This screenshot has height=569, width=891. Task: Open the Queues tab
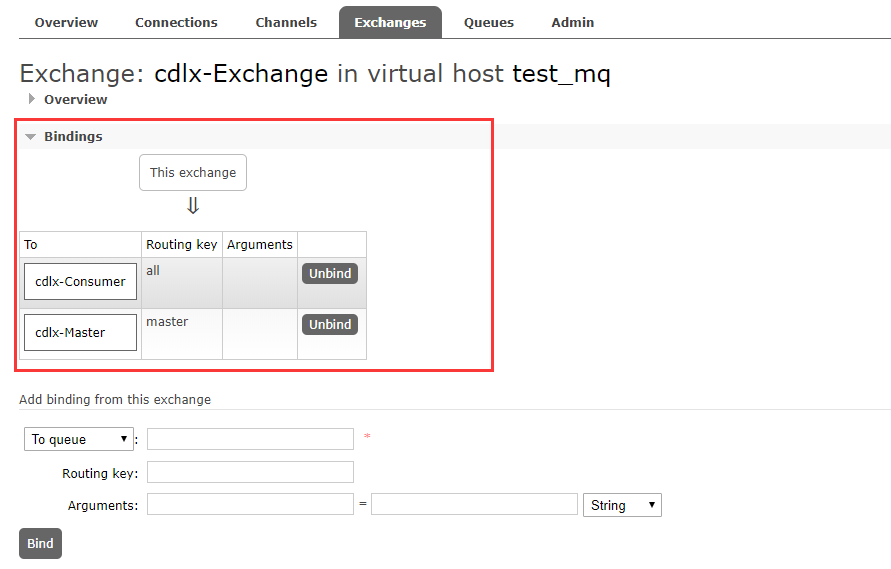(x=489, y=22)
